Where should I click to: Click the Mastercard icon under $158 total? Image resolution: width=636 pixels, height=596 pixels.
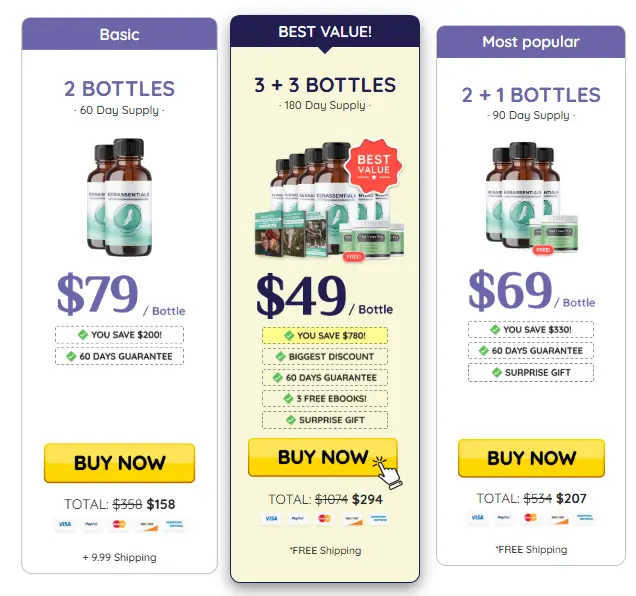(119, 524)
